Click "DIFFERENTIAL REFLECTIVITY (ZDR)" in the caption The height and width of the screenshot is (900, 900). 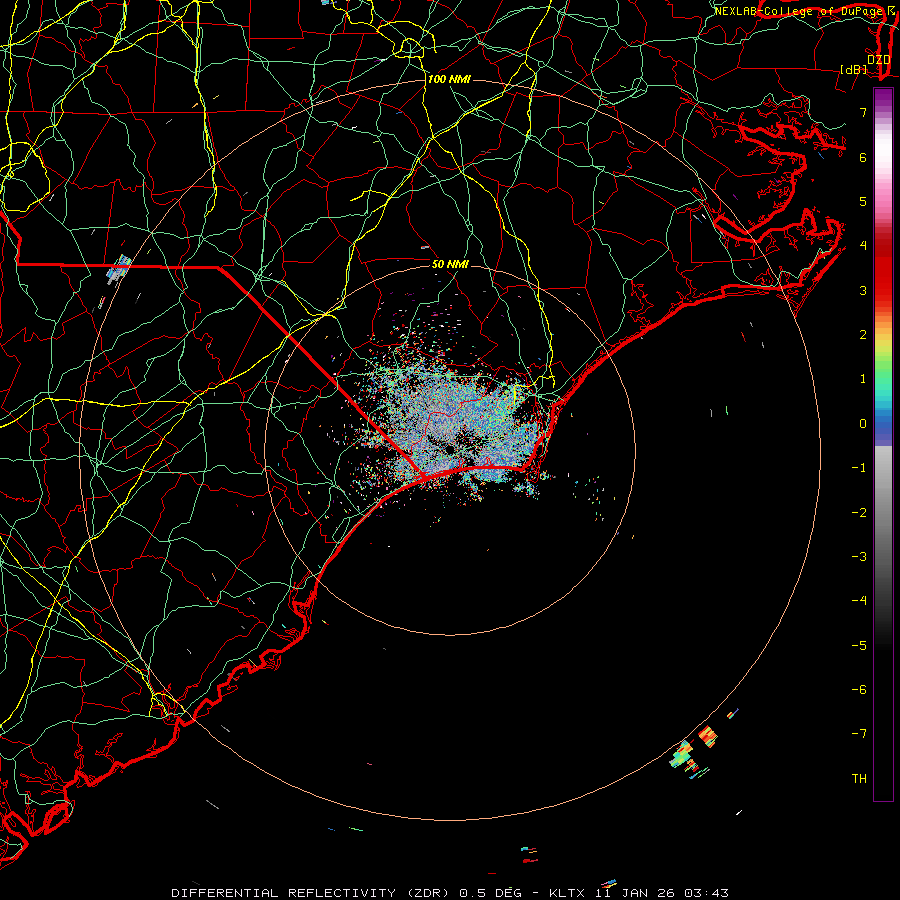point(312,893)
